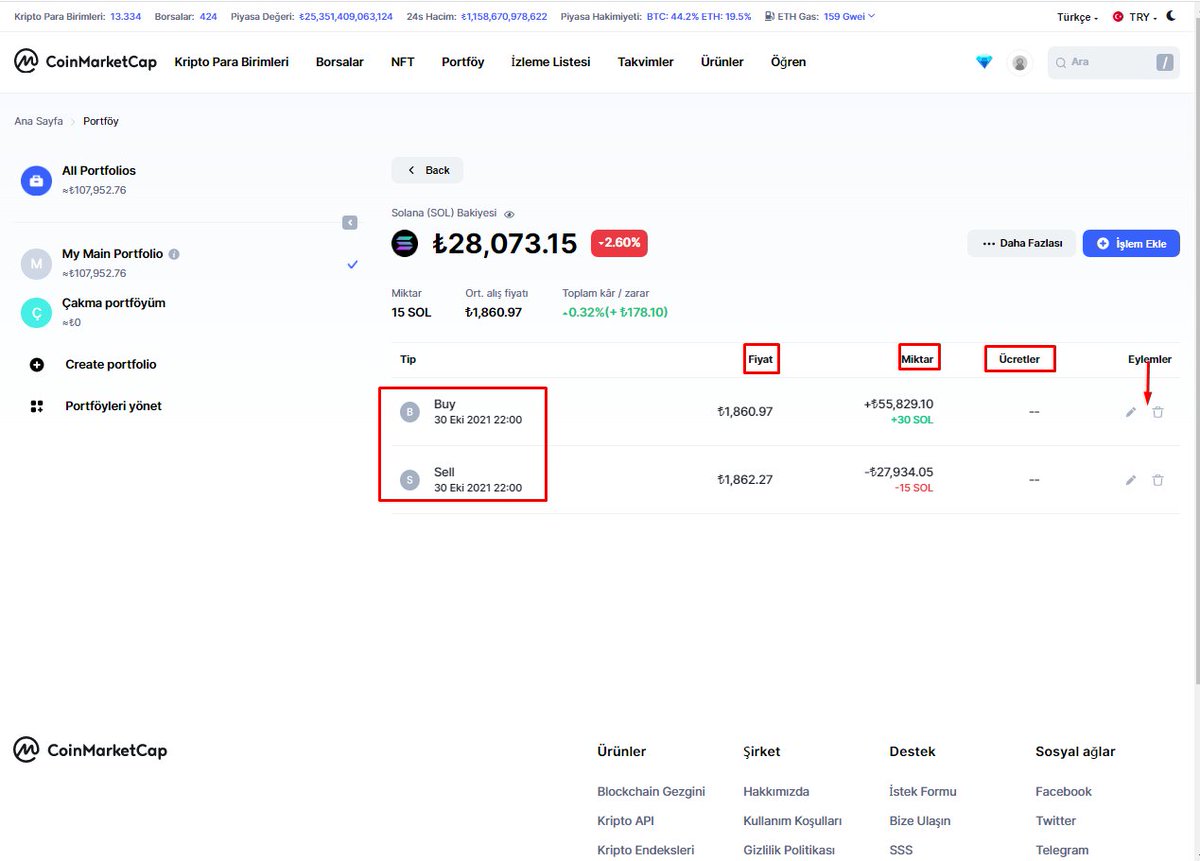Screen dimensions: 1200x861
Task: Open Kripto Para Birimleri menu
Action: (x=231, y=62)
